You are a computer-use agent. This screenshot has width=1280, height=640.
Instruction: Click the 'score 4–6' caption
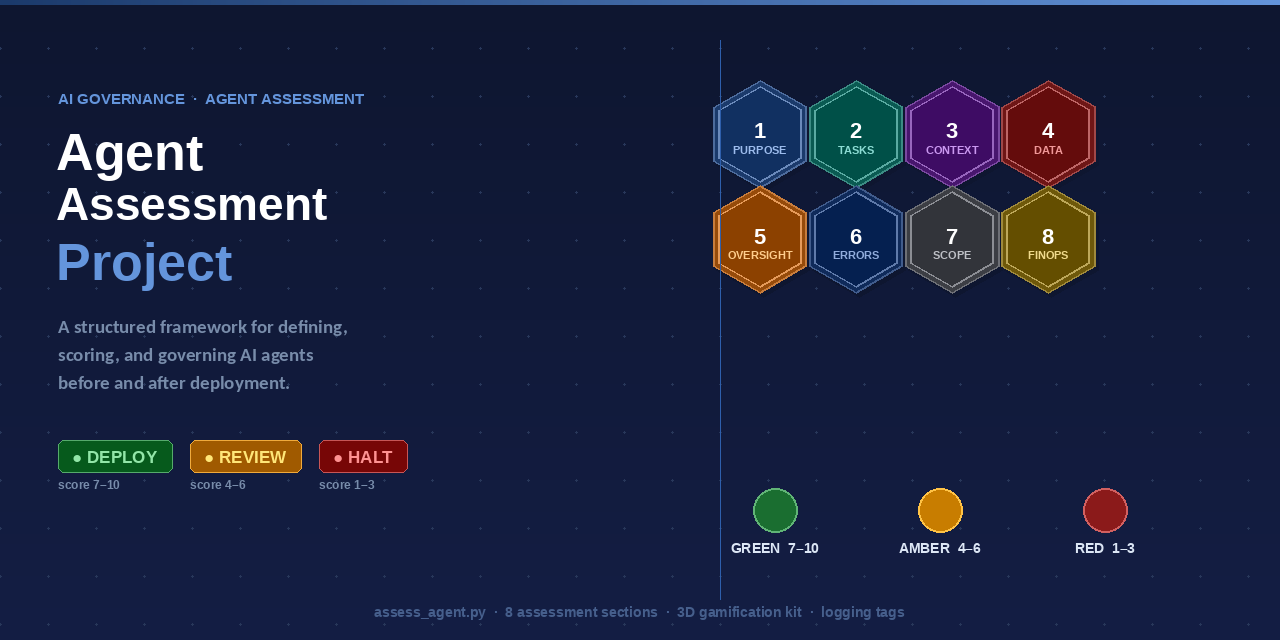[x=218, y=485]
